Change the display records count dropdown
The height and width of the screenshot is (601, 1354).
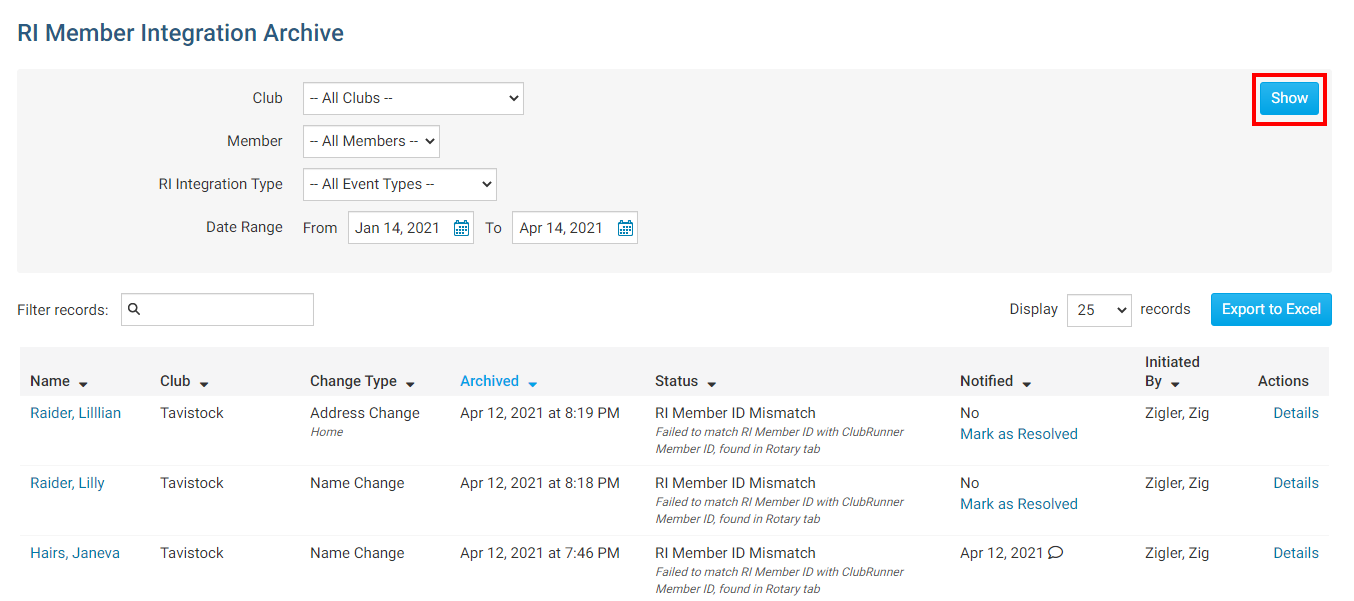coord(1098,310)
